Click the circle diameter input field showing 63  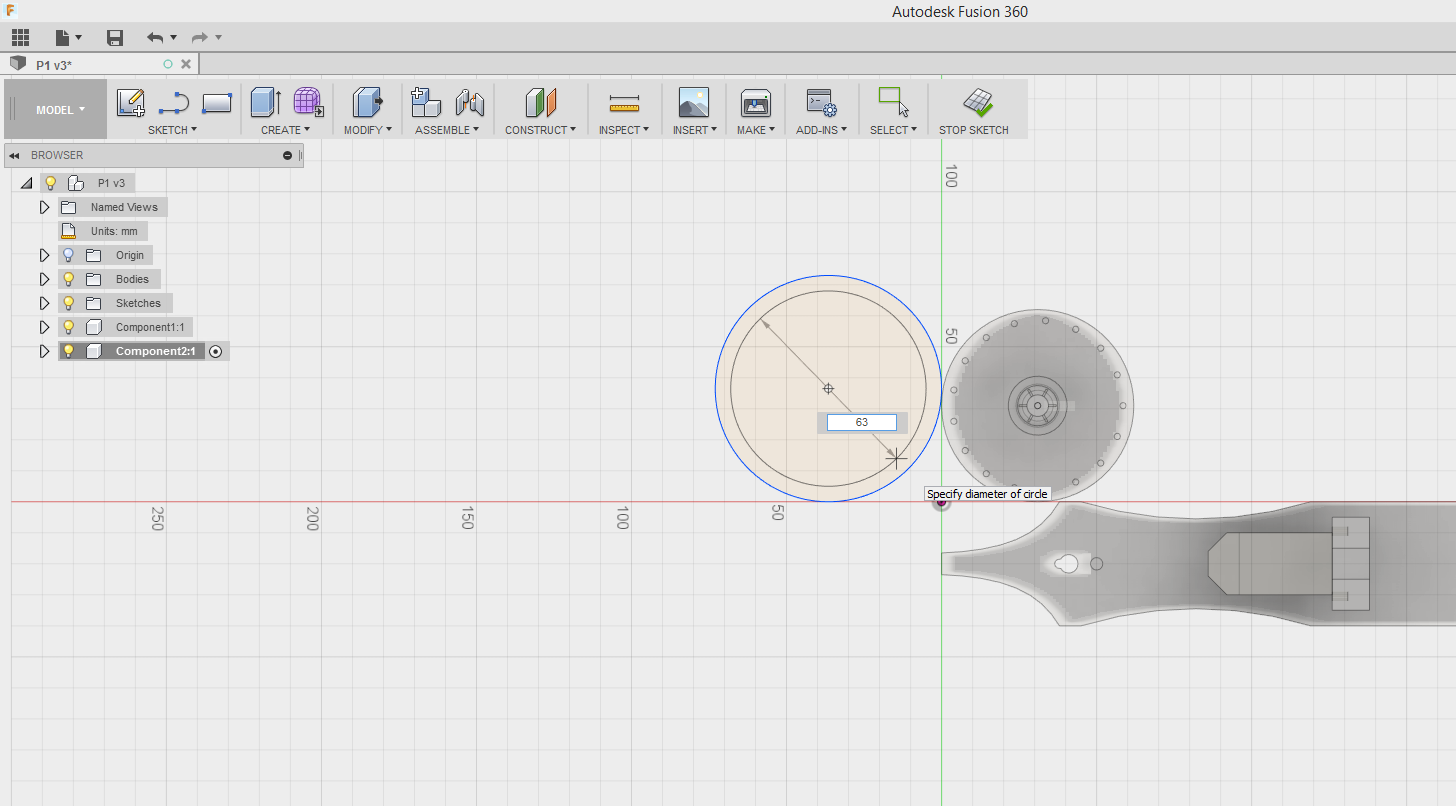(x=862, y=422)
